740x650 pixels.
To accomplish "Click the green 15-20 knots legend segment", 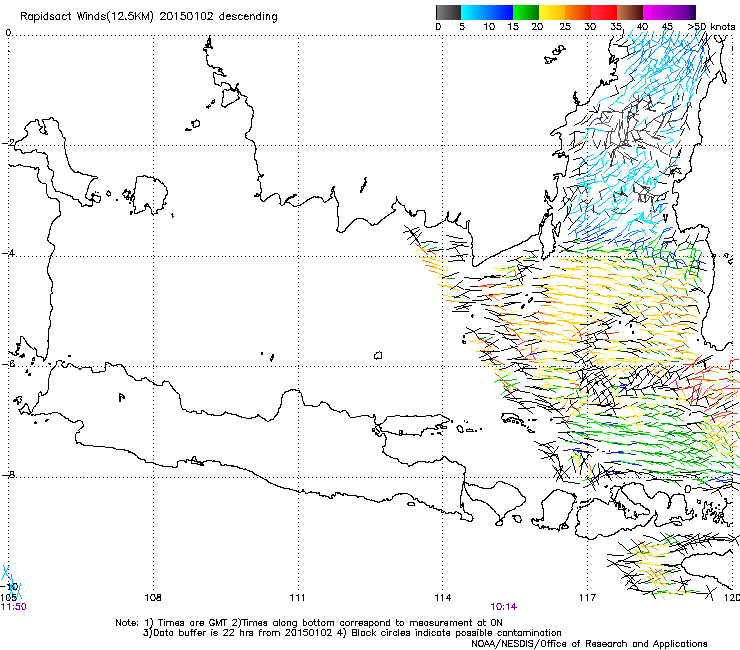I will (526, 12).
